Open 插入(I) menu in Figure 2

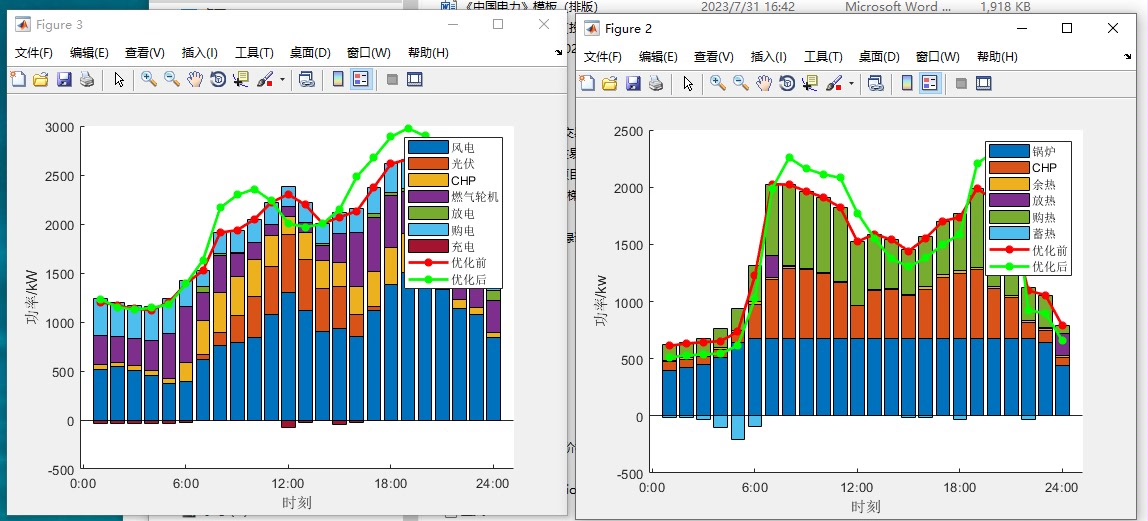(x=769, y=57)
